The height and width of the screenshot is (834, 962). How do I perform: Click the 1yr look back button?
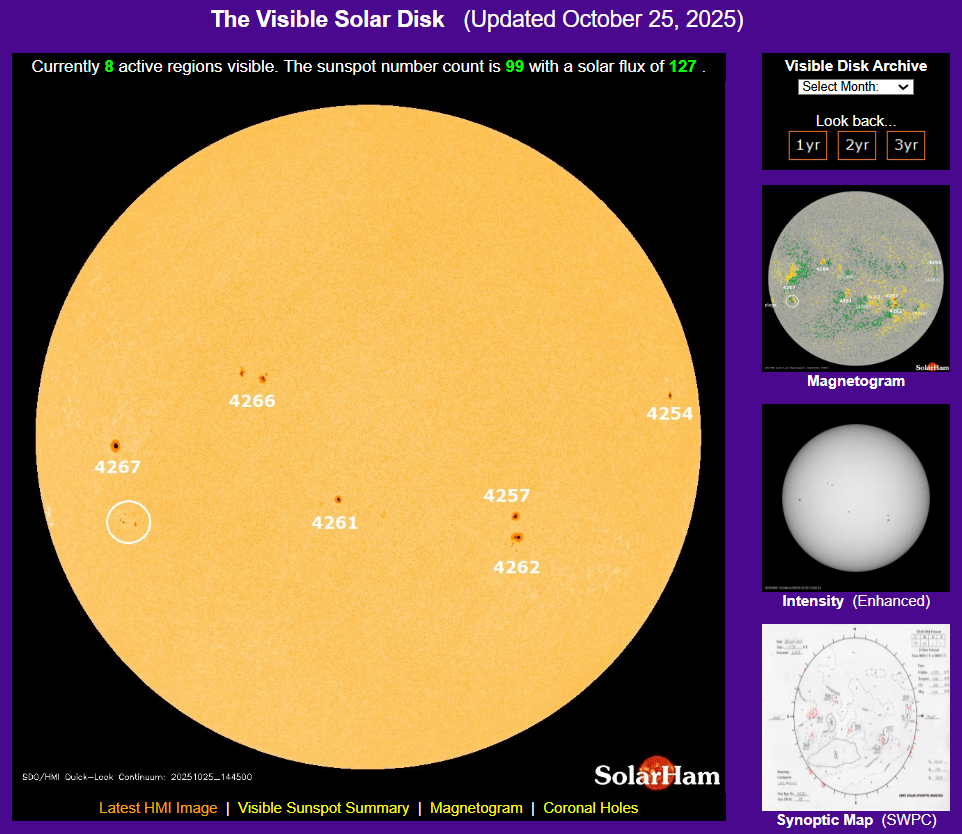[x=807, y=145]
